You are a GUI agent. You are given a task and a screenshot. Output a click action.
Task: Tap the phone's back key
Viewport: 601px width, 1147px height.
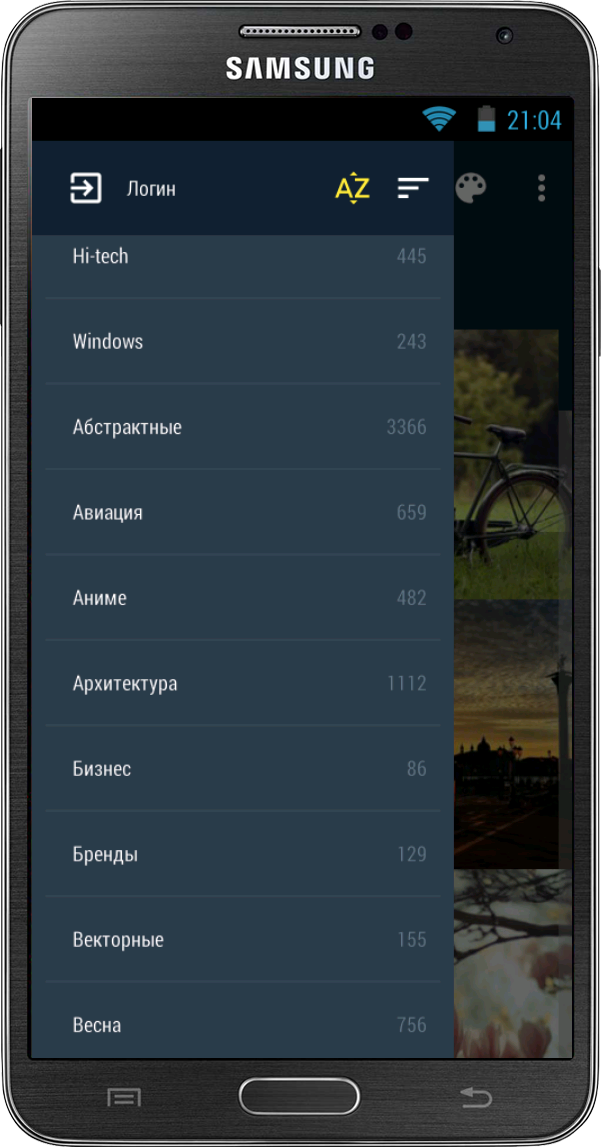(476, 1097)
